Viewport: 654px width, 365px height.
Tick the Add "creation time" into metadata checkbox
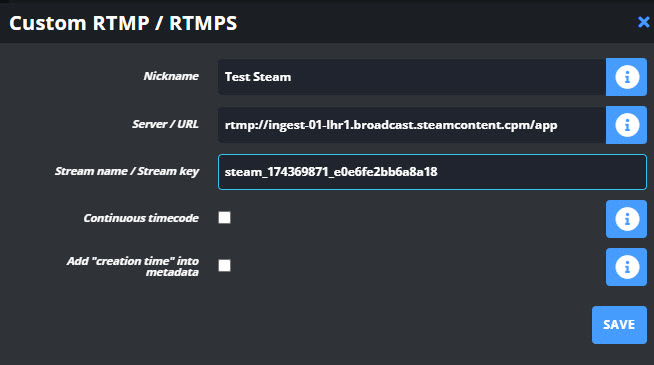point(224,265)
